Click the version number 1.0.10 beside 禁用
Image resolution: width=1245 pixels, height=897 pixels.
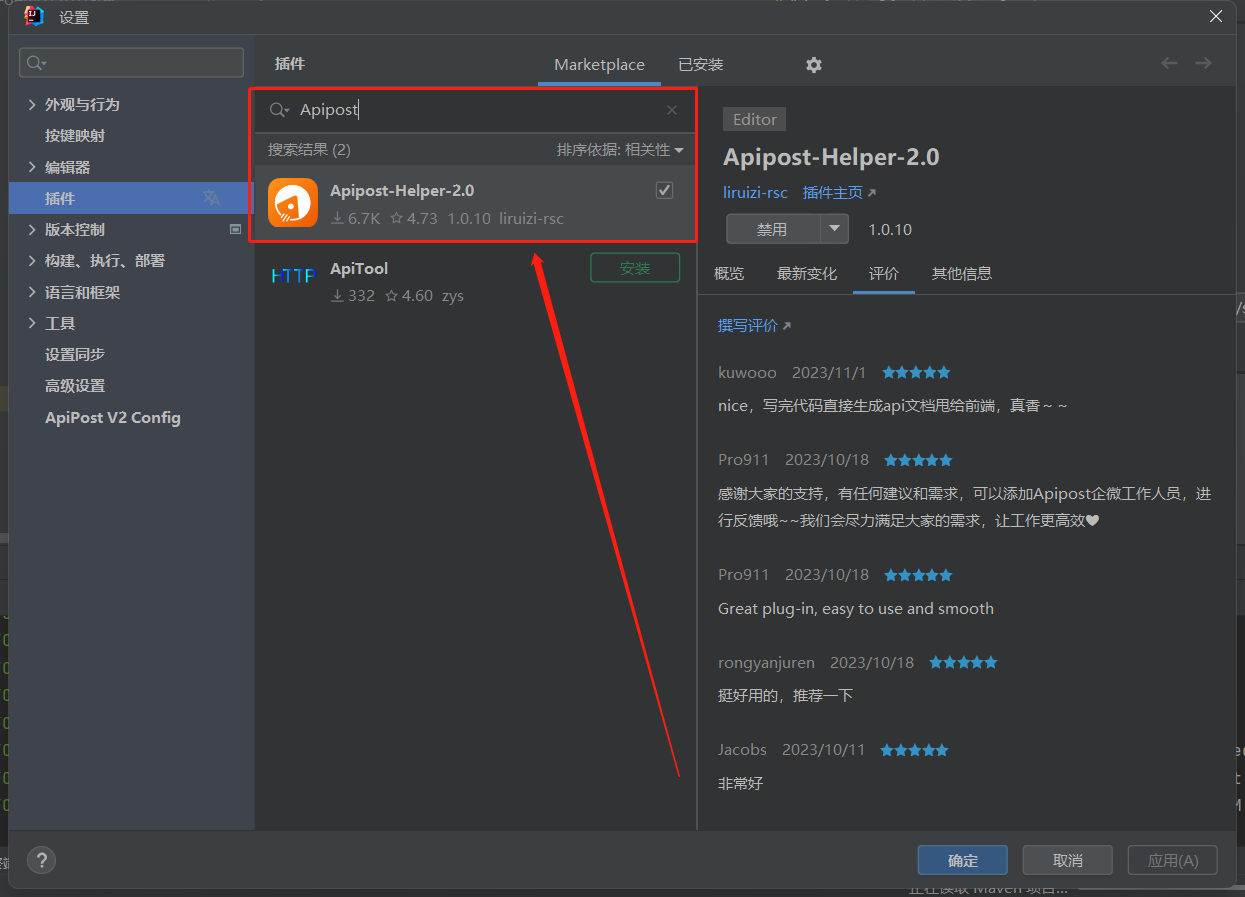coord(890,229)
